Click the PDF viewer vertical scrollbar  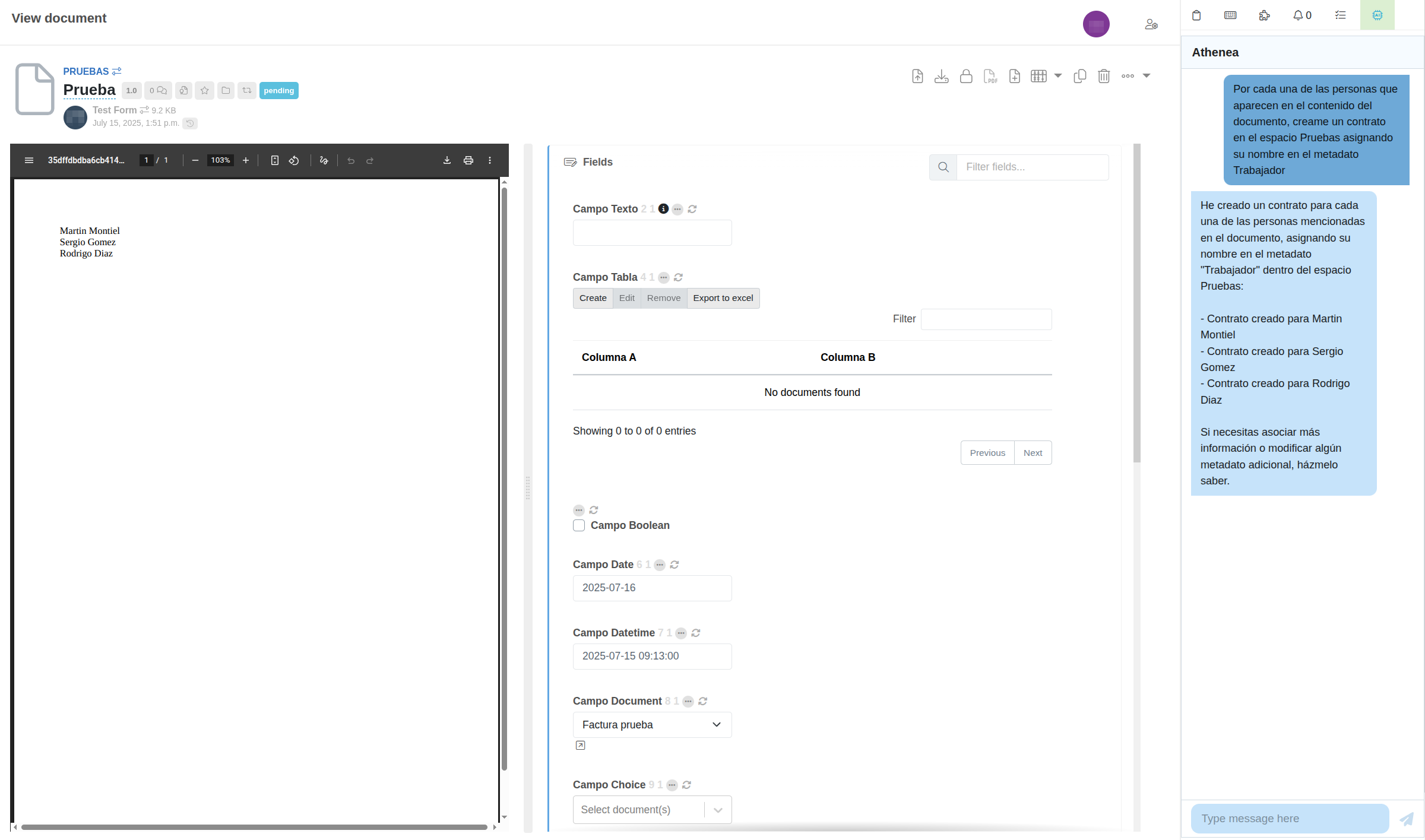pos(504,475)
